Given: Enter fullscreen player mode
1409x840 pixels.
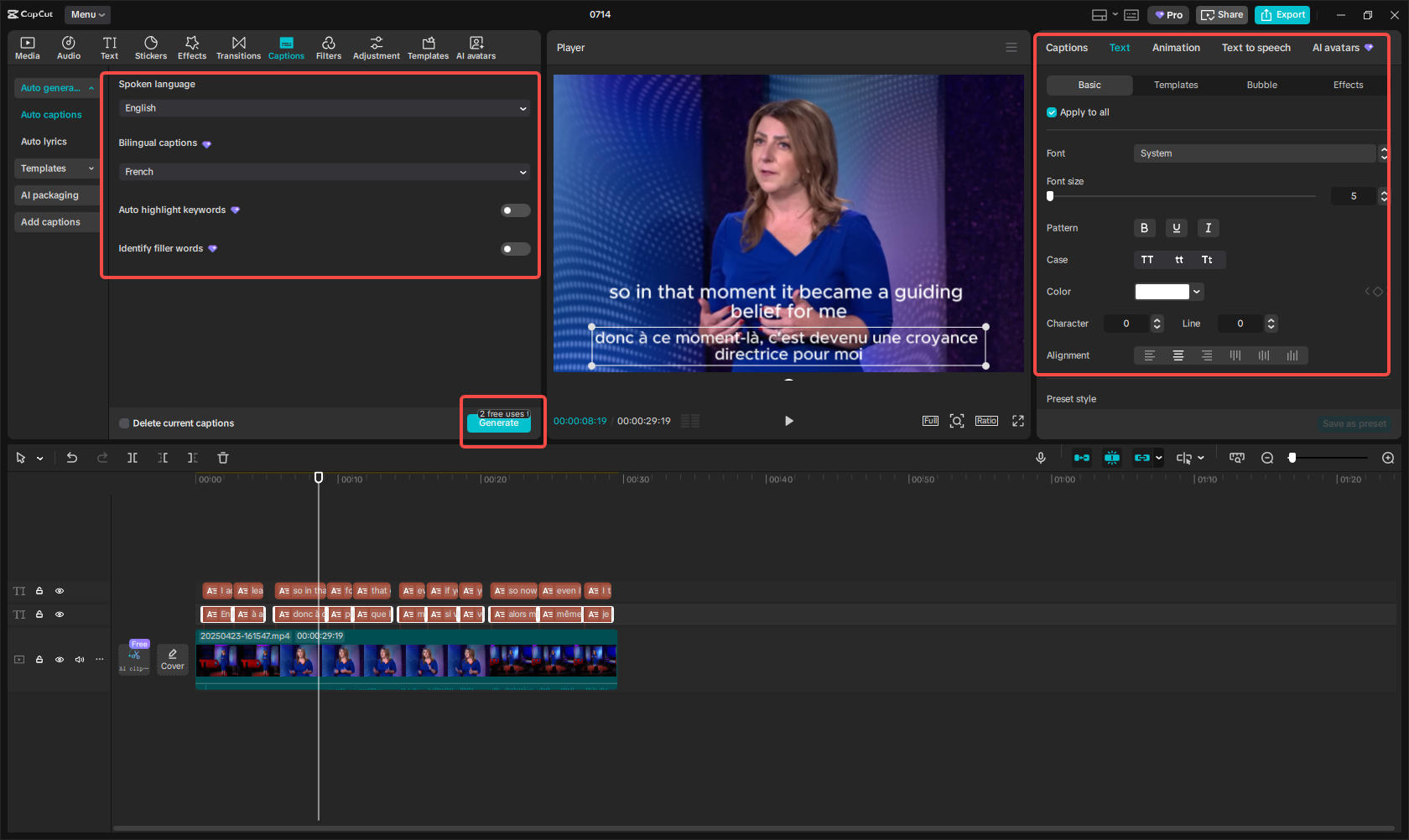Looking at the screenshot, I should coord(1018,421).
